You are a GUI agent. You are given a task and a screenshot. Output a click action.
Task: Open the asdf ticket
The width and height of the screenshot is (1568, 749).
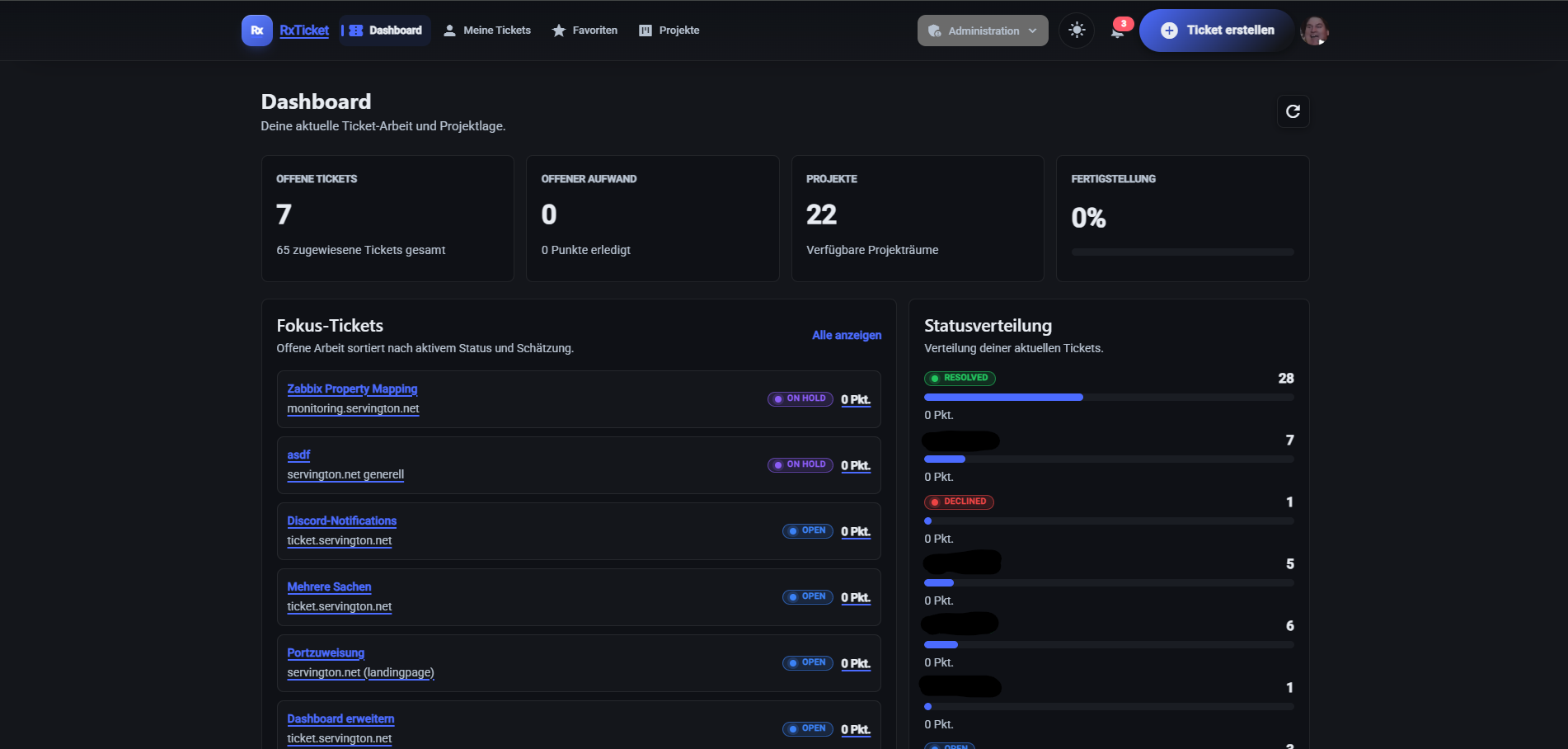tap(298, 455)
